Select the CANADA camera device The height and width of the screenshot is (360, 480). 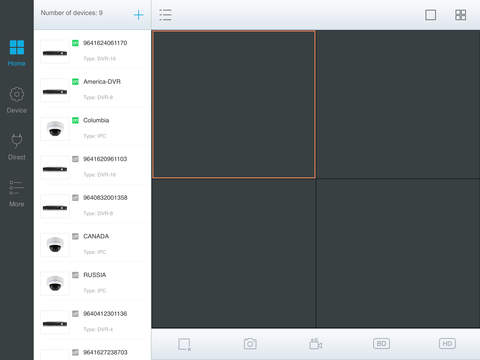(x=92, y=244)
